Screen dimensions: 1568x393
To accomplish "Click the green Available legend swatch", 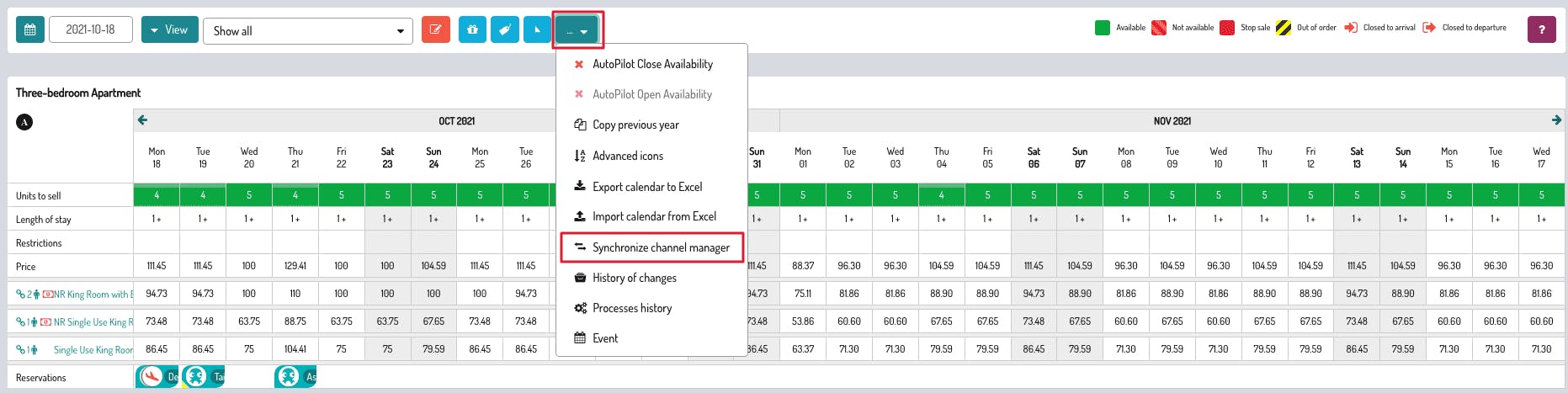I will point(1102,28).
